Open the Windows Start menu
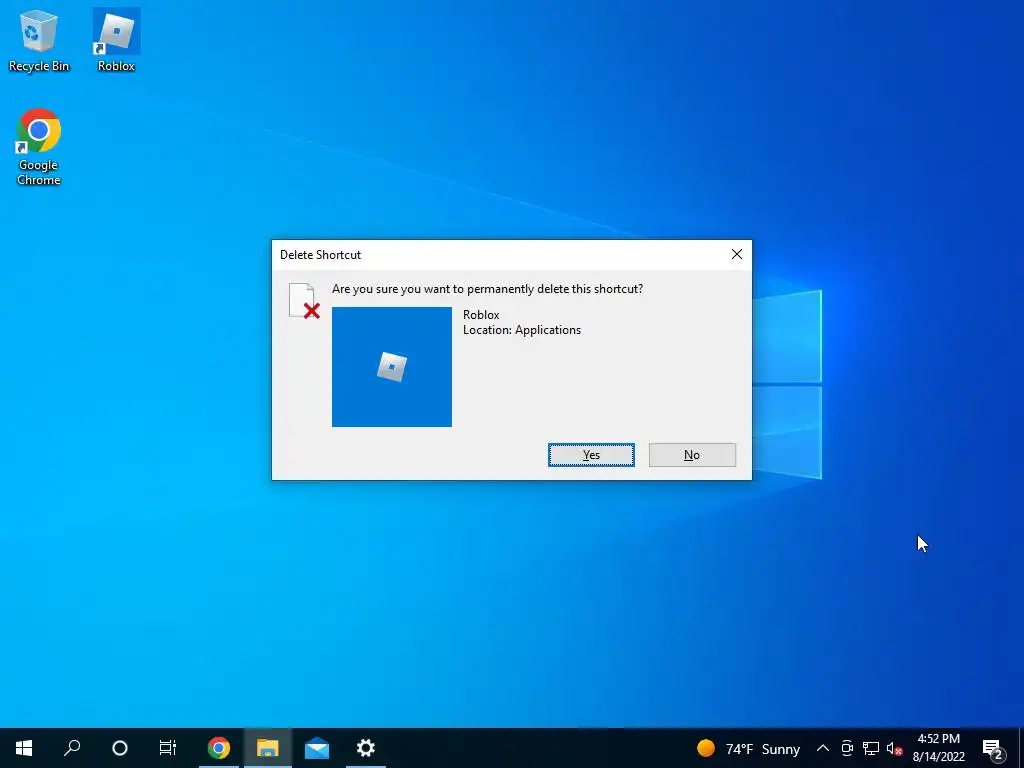This screenshot has height=768, width=1024. (x=24, y=748)
